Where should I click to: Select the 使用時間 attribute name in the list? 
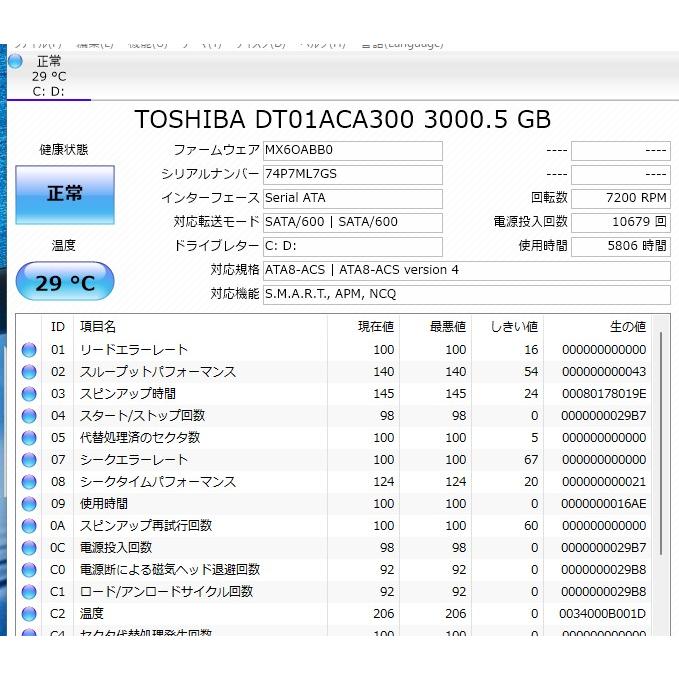pos(104,504)
